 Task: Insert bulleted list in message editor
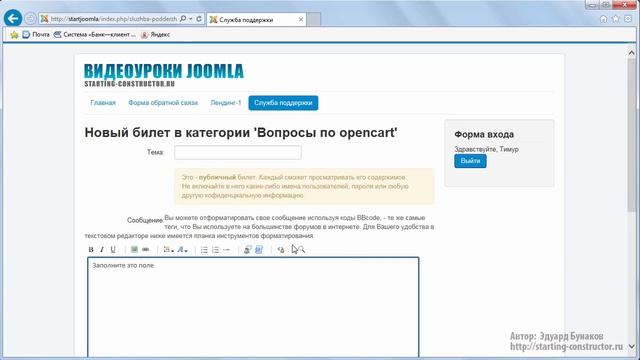pos(204,250)
